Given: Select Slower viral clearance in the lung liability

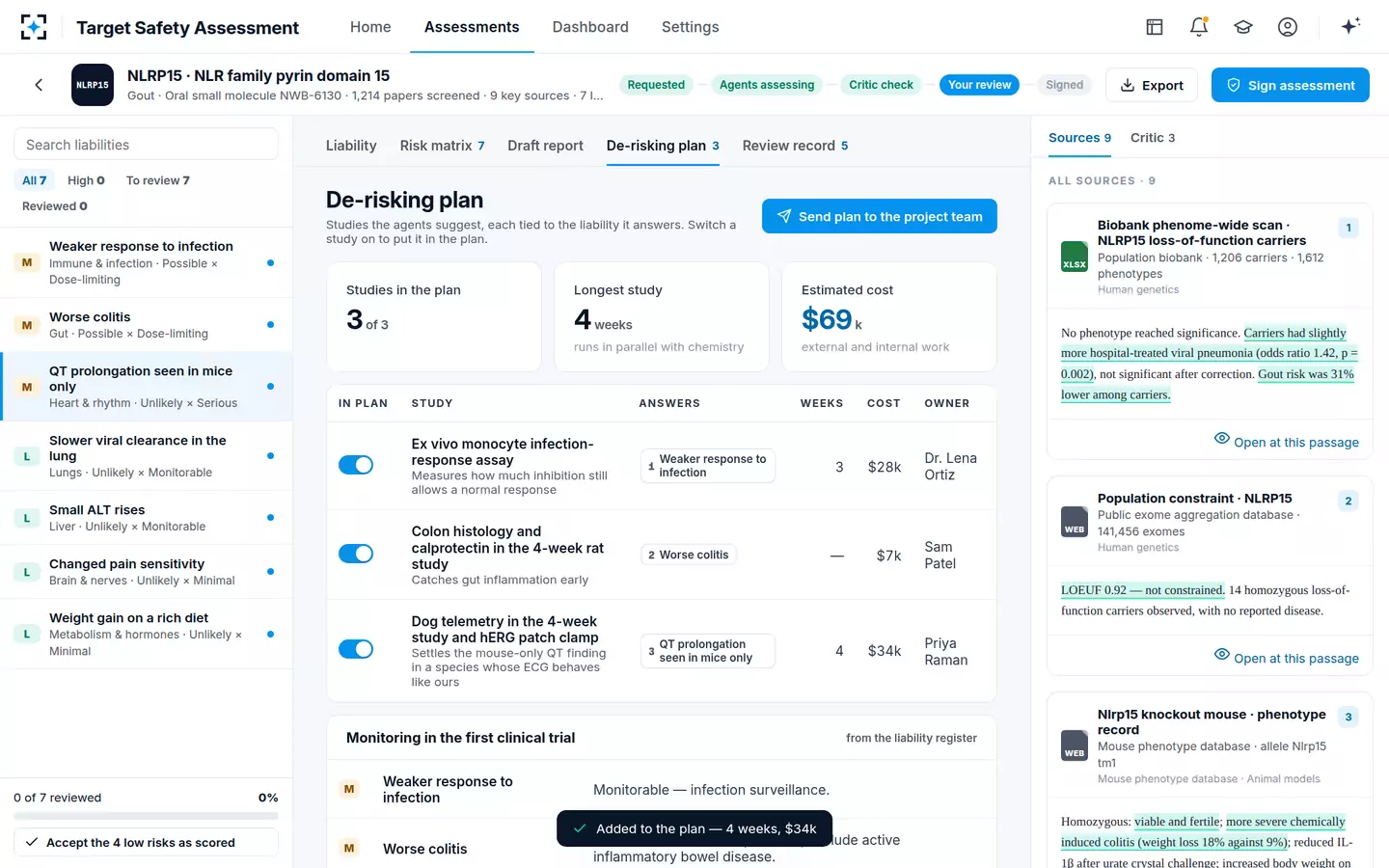Looking at the screenshot, I should [146, 455].
